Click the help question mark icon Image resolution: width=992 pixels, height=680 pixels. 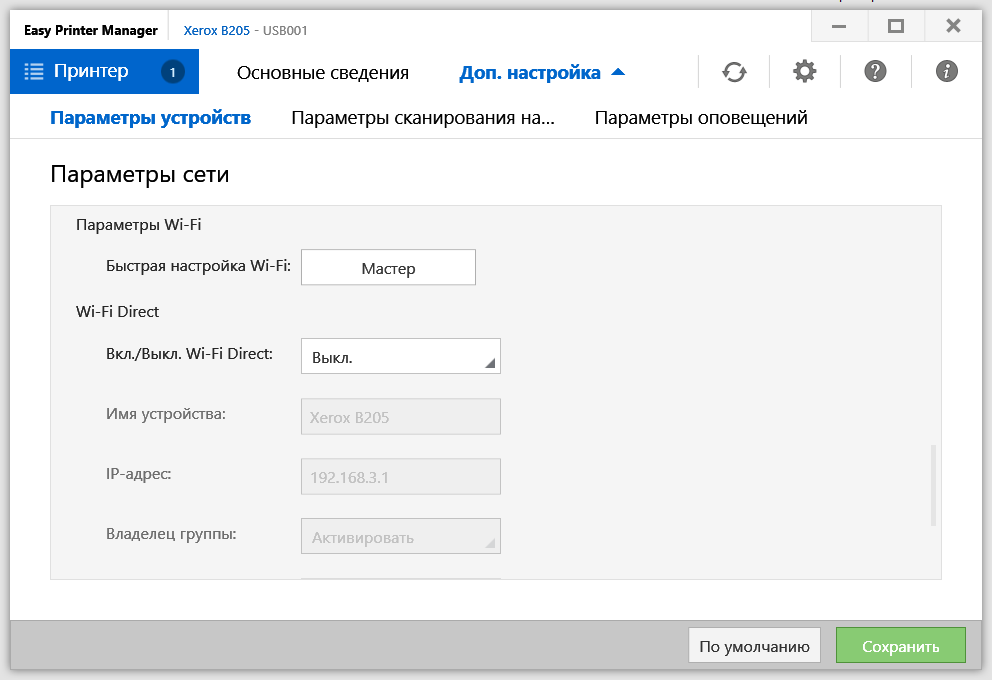click(x=875, y=72)
